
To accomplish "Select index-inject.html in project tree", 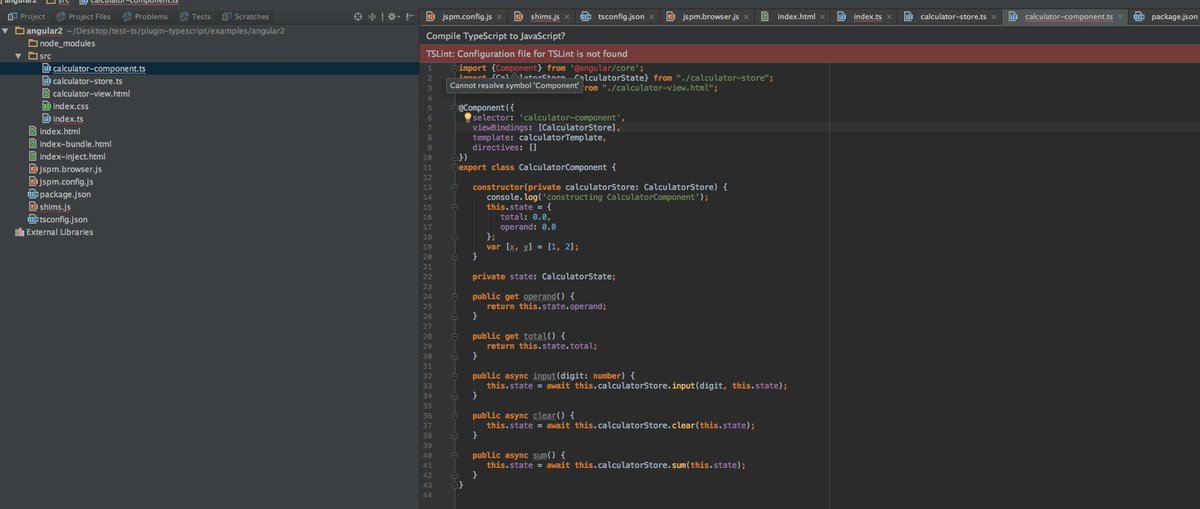I will (72, 156).
